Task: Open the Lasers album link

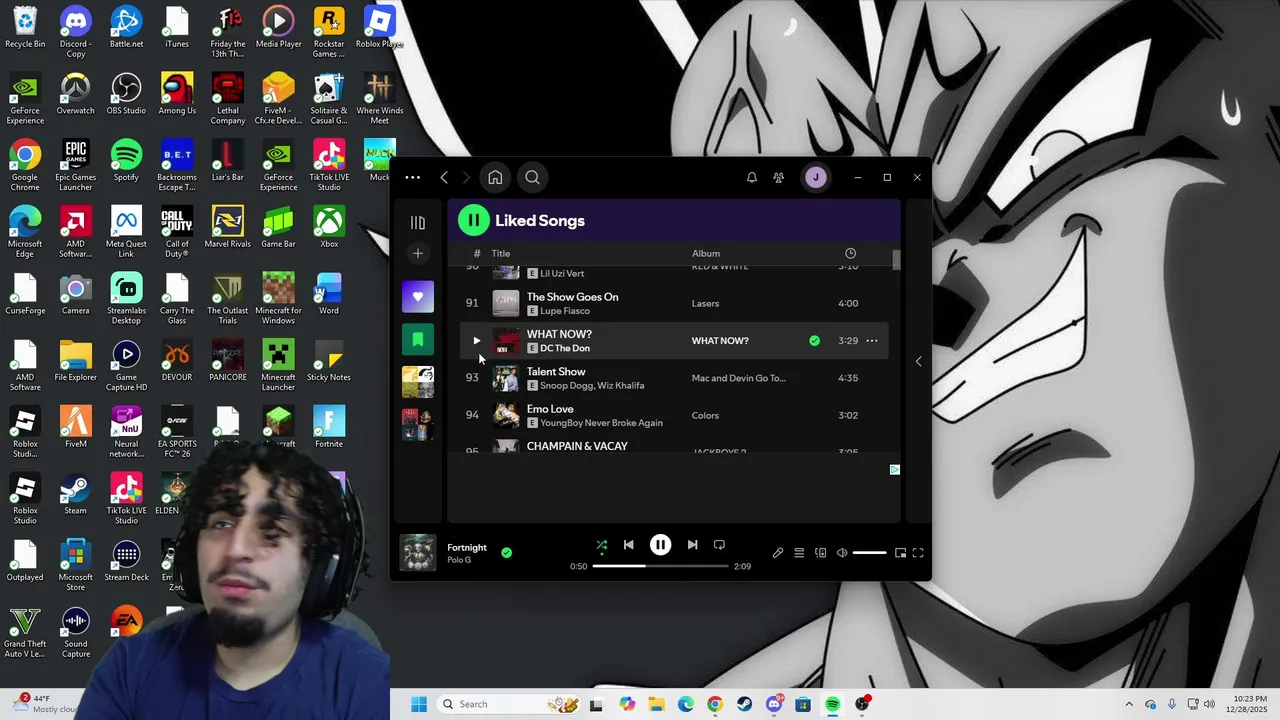Action: (x=705, y=304)
